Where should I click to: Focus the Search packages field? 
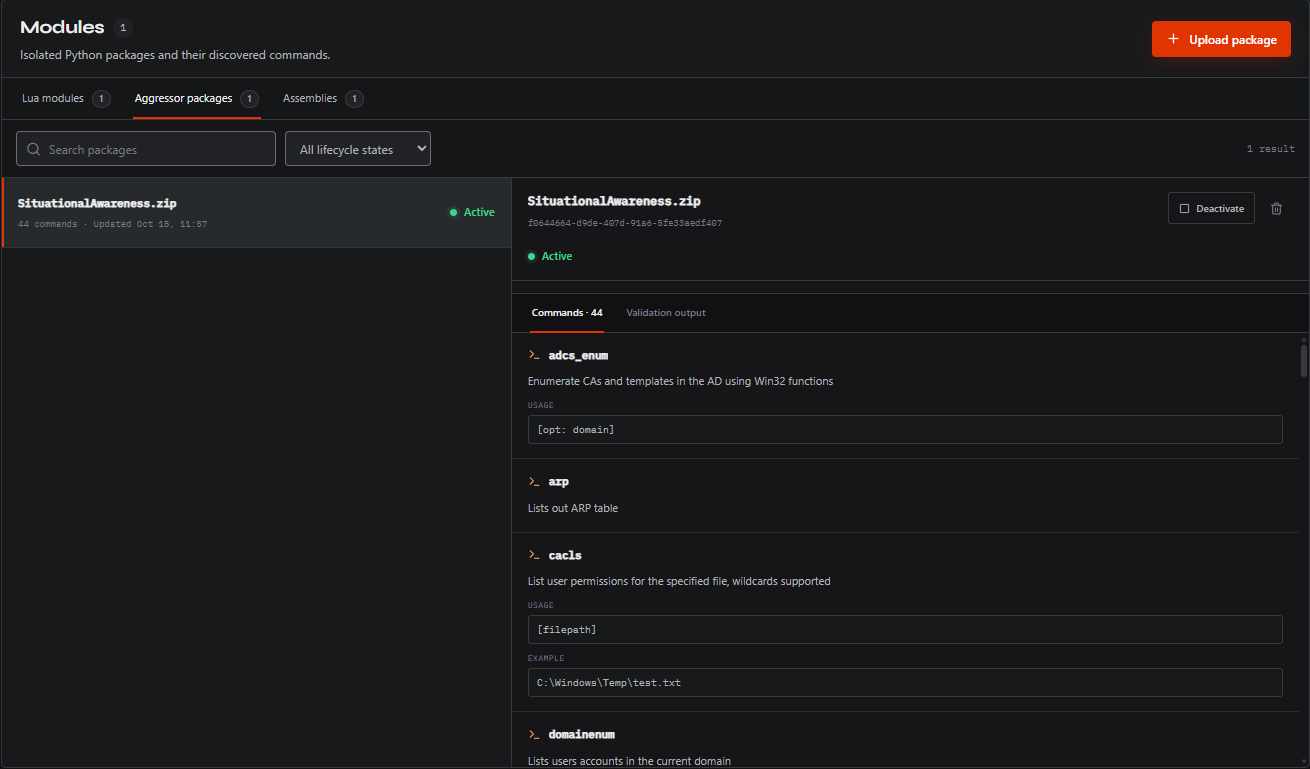pyautogui.click(x=146, y=149)
